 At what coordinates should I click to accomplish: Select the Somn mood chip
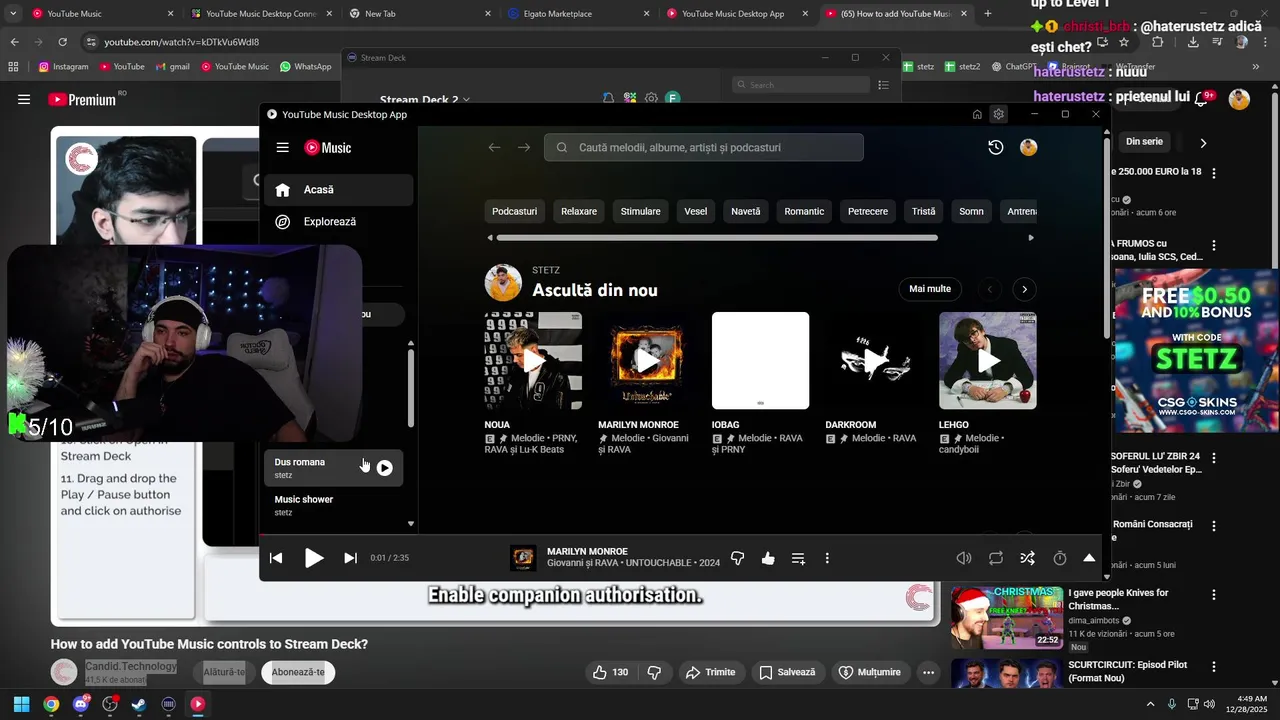pyautogui.click(x=972, y=211)
